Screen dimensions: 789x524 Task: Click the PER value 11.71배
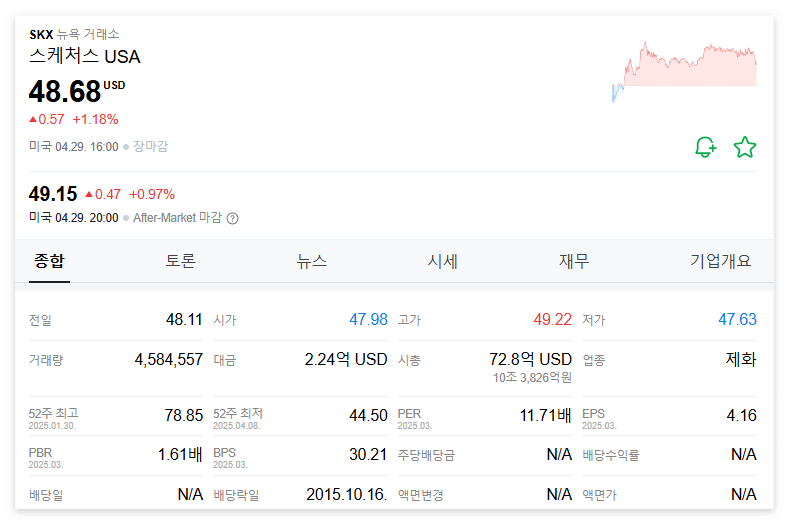(545, 415)
